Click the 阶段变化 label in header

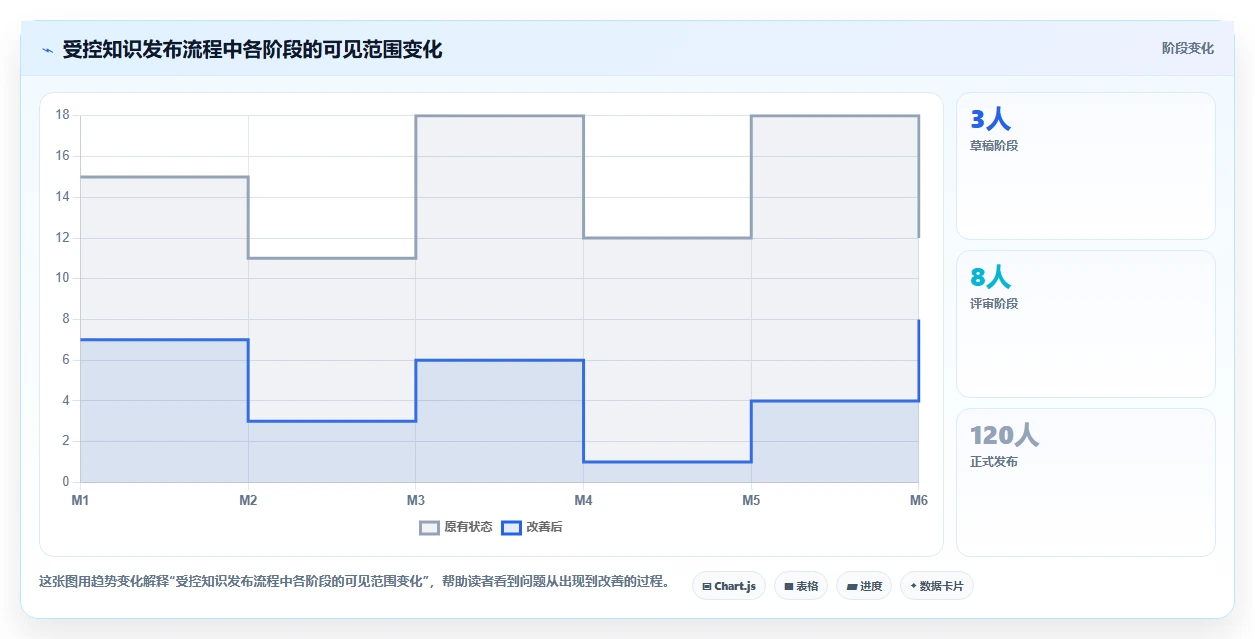[1188, 48]
